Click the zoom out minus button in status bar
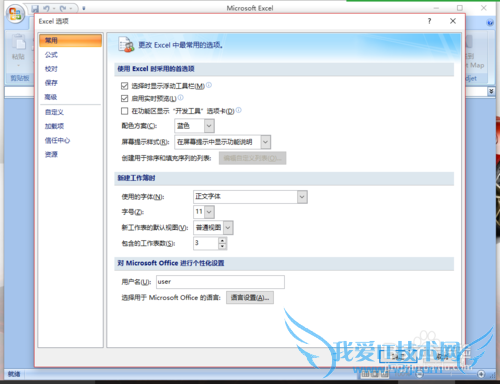 click(420, 374)
